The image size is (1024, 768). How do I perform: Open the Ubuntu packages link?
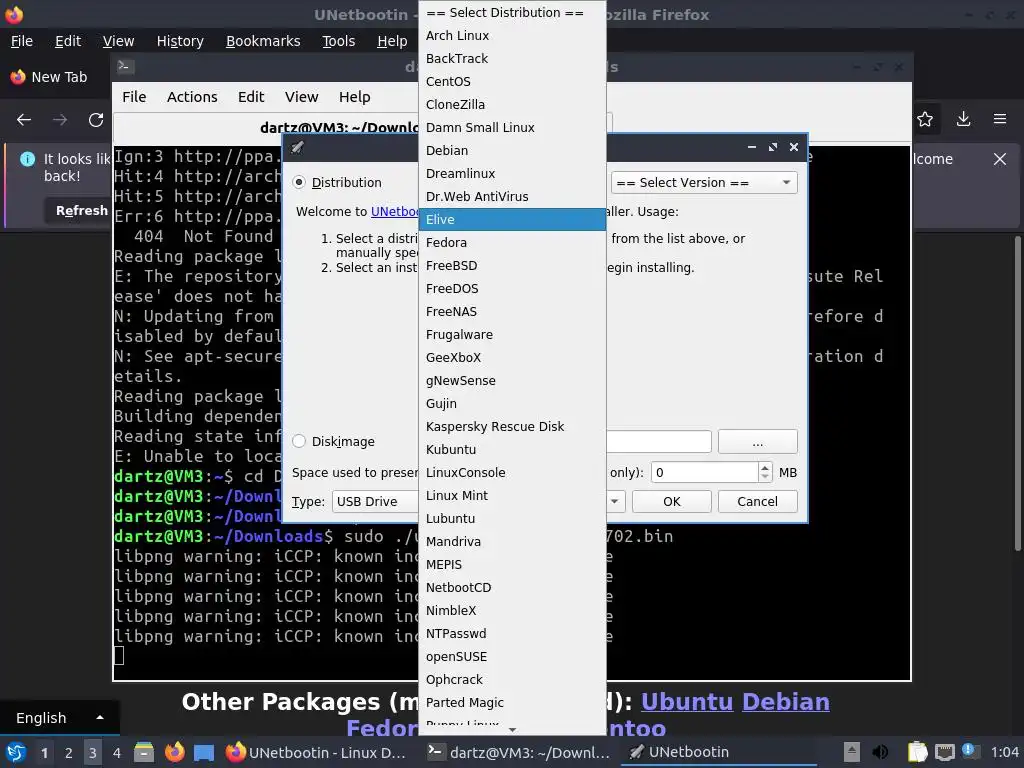coord(687,702)
